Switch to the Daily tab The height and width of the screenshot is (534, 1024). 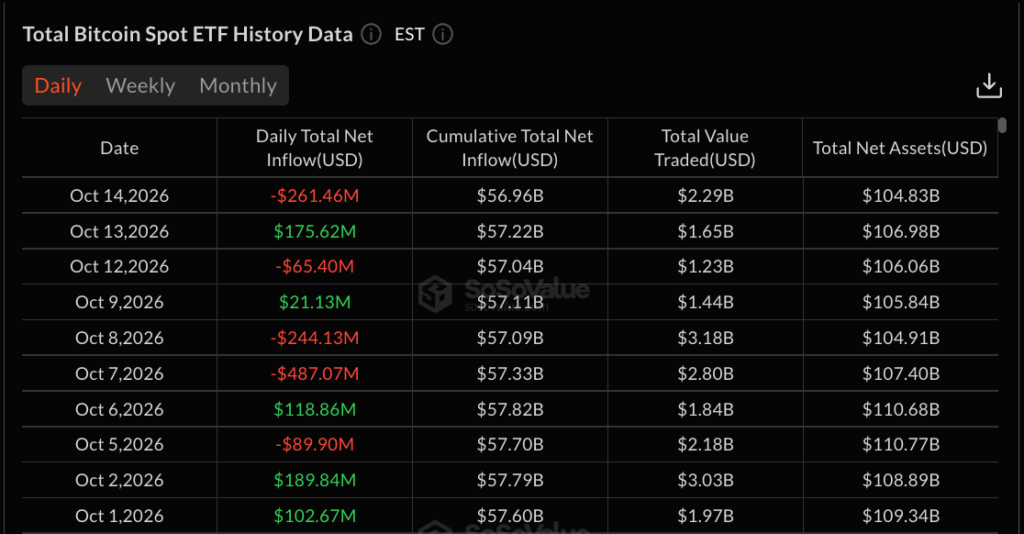tap(58, 86)
